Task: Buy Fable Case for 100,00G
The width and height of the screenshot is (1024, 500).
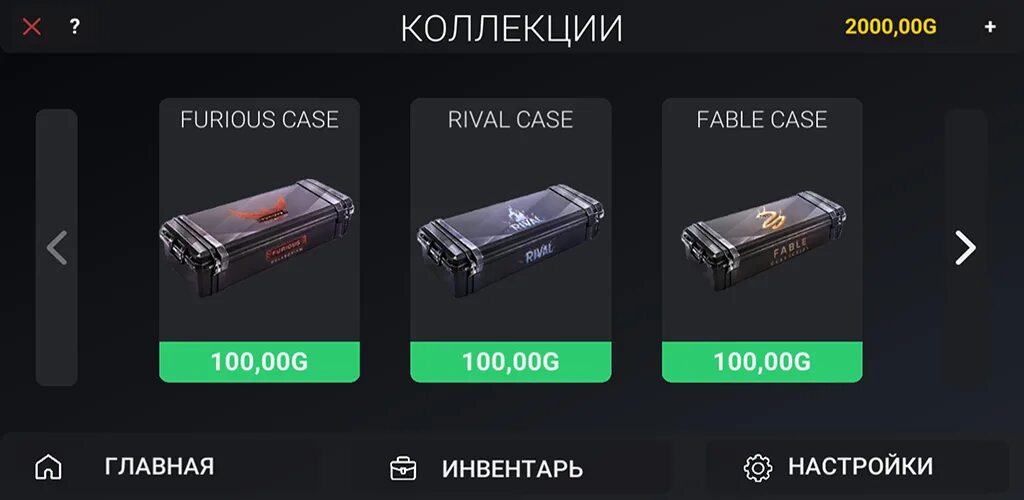Action: coord(762,362)
